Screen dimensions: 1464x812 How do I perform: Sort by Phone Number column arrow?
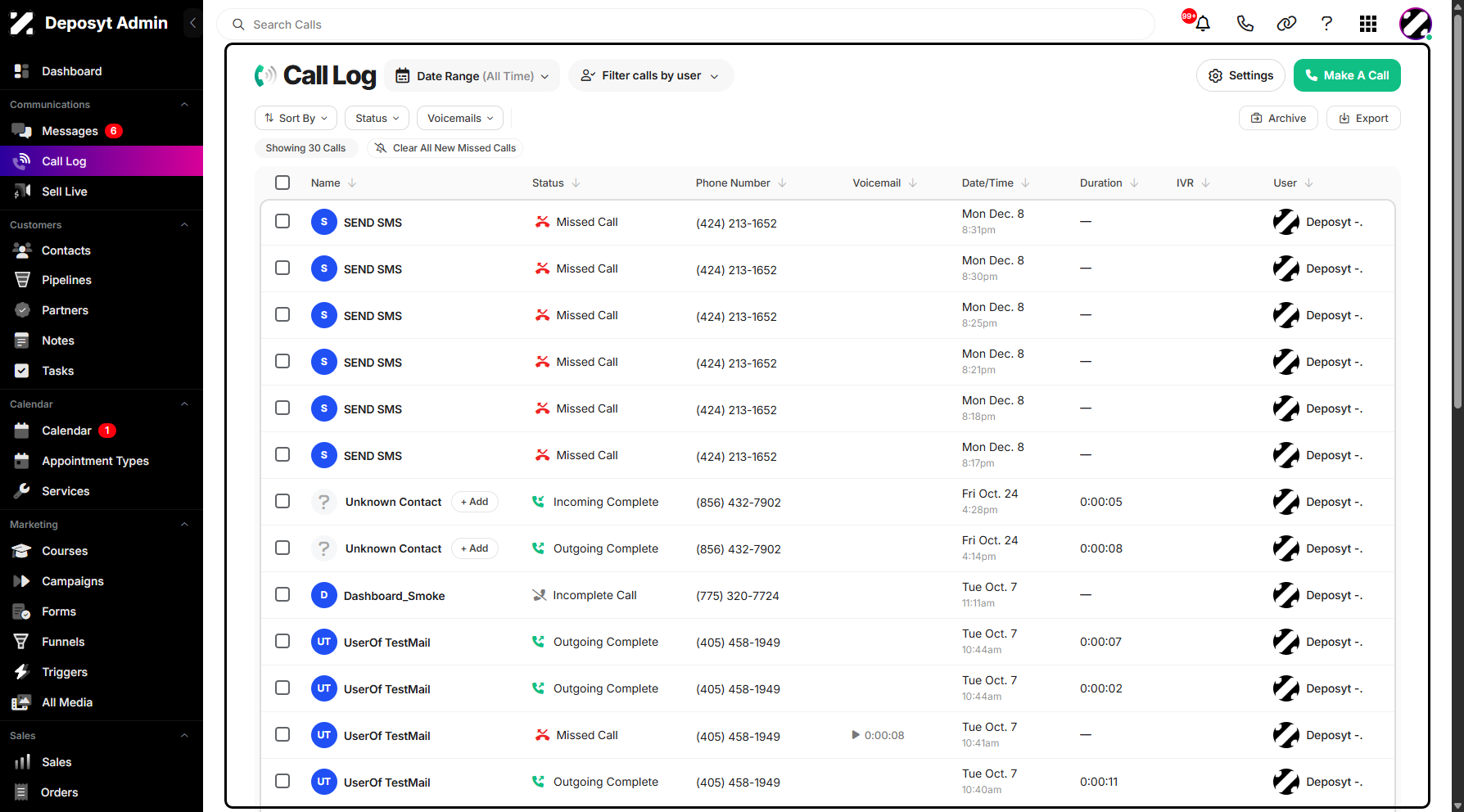782,183
